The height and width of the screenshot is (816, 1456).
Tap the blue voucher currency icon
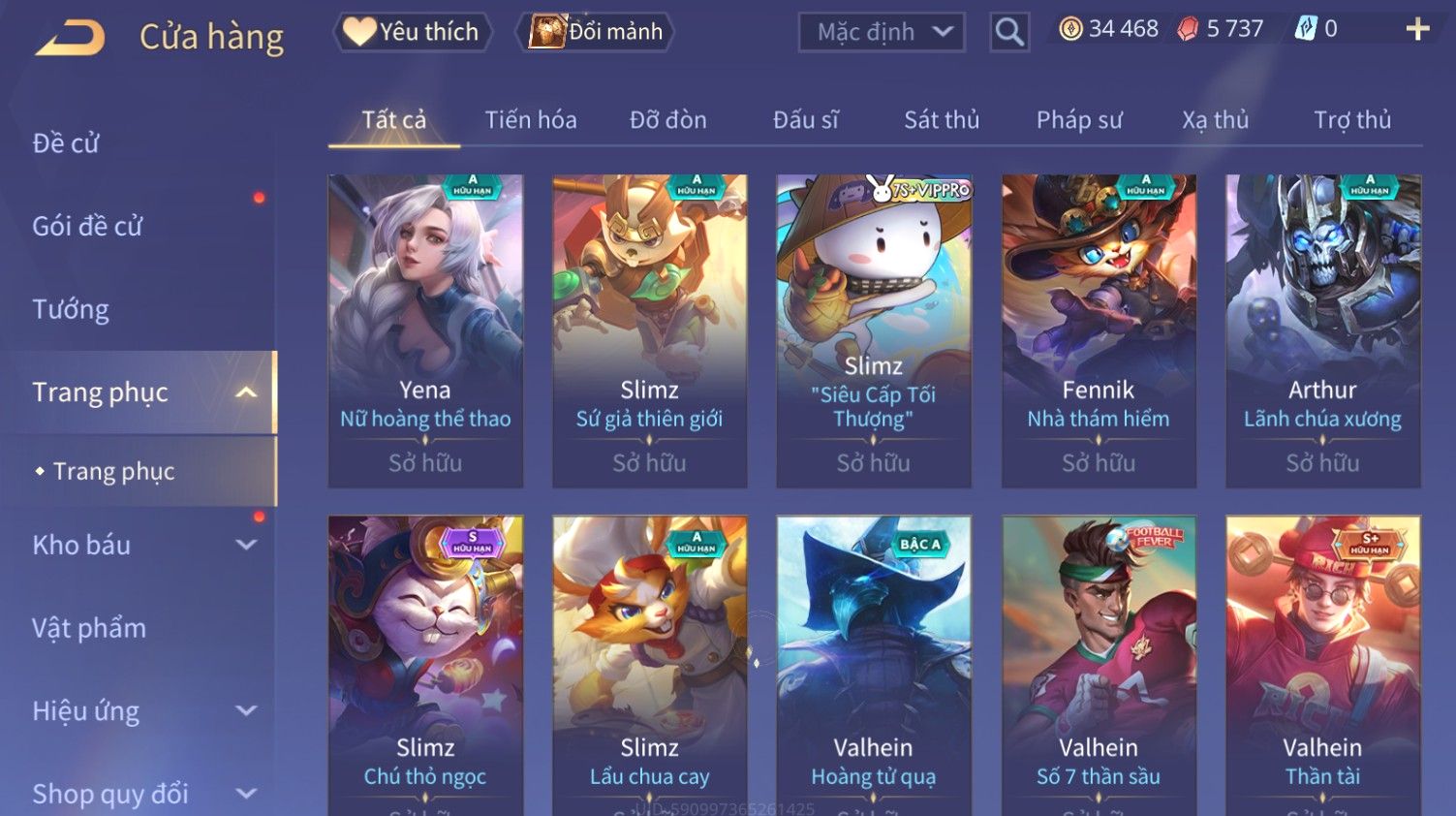pyautogui.click(x=1306, y=29)
